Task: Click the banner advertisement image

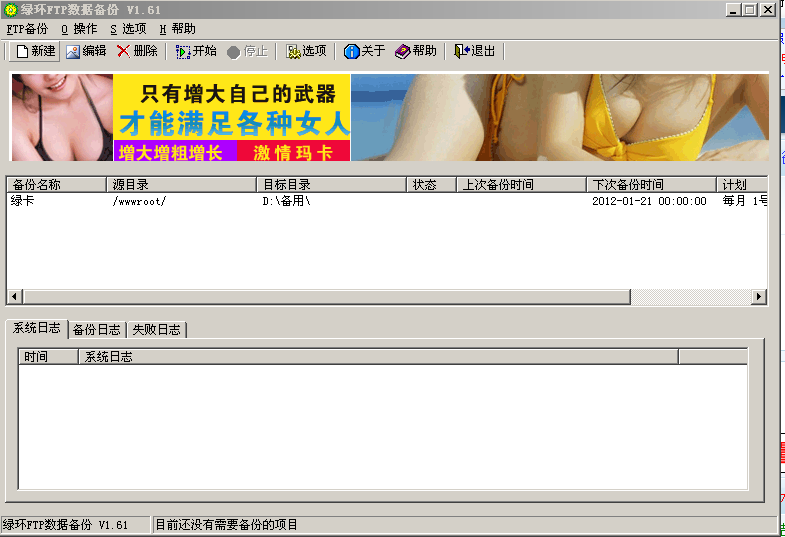Action: point(390,118)
